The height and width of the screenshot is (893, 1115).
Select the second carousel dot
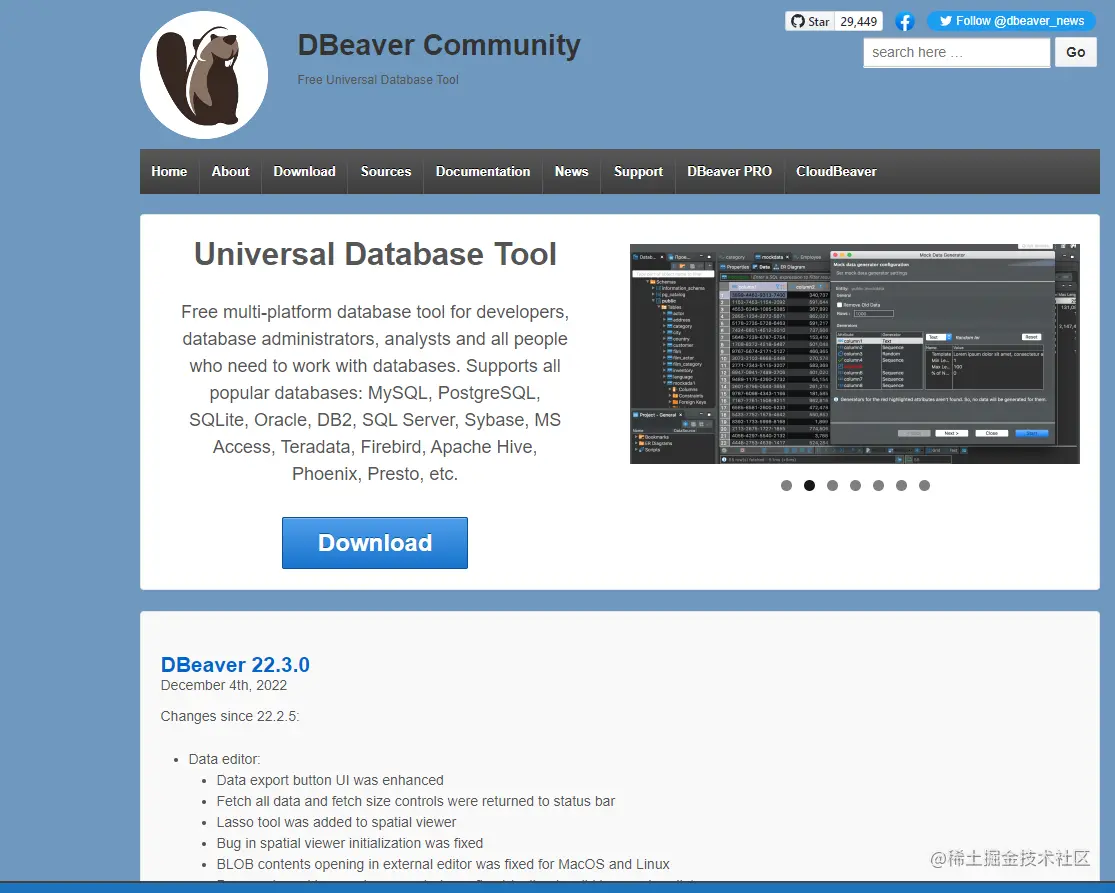pos(809,486)
